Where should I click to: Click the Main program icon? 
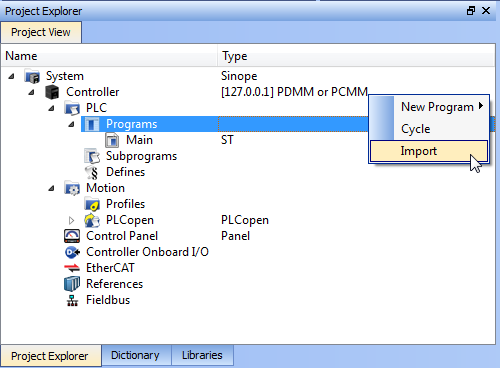coord(112,140)
